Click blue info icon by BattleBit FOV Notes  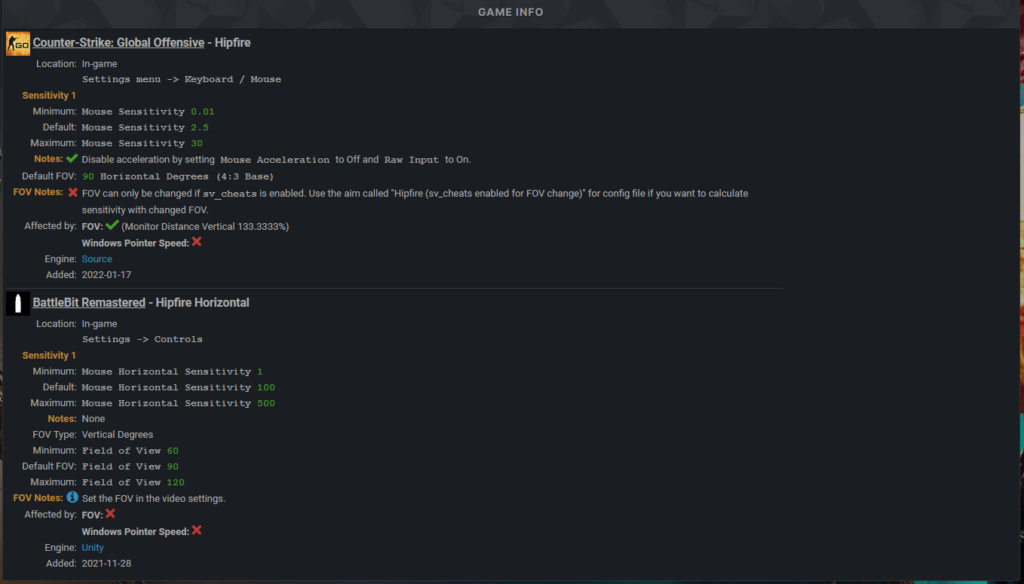pos(72,497)
